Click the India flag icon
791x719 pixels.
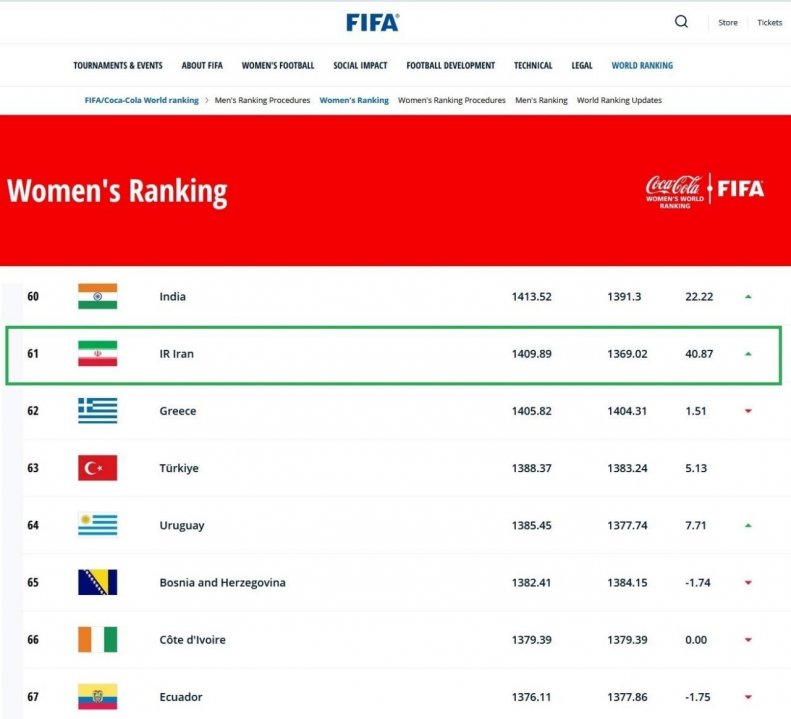click(x=97, y=296)
